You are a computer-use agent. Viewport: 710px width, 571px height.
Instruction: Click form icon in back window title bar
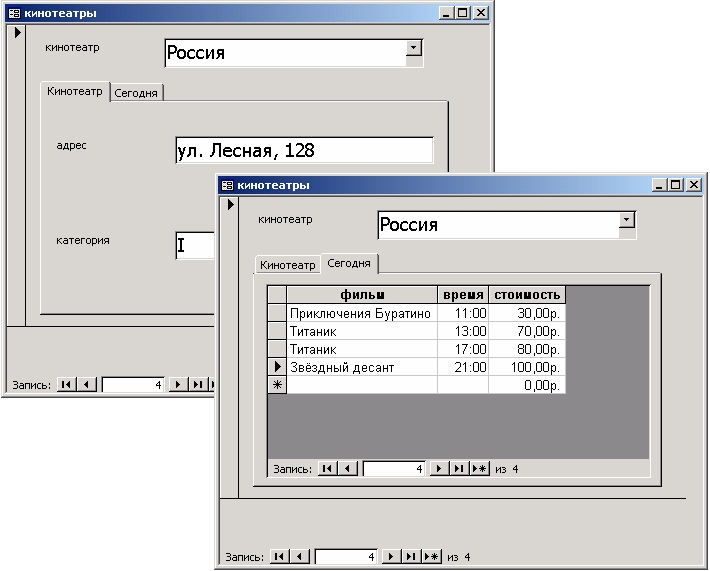pyautogui.click(x=14, y=13)
